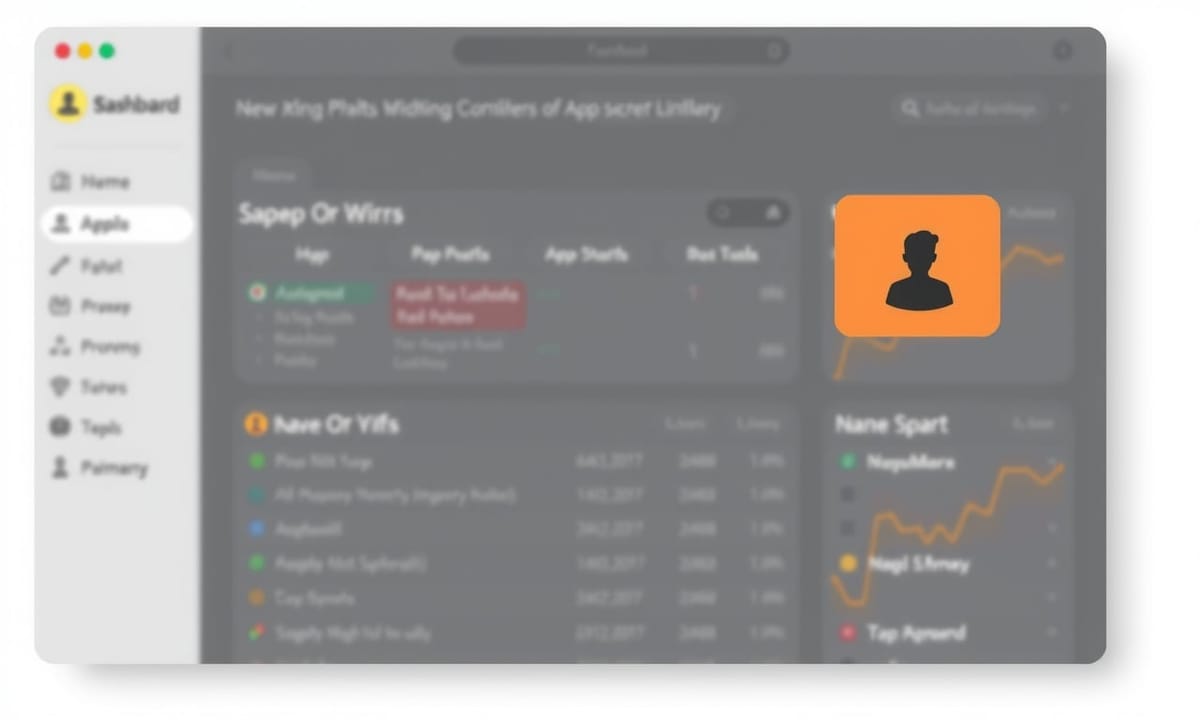Viewport: 1200px width, 720px height.
Task: Switch to the Home tab above the panel
Action: (x=274, y=175)
